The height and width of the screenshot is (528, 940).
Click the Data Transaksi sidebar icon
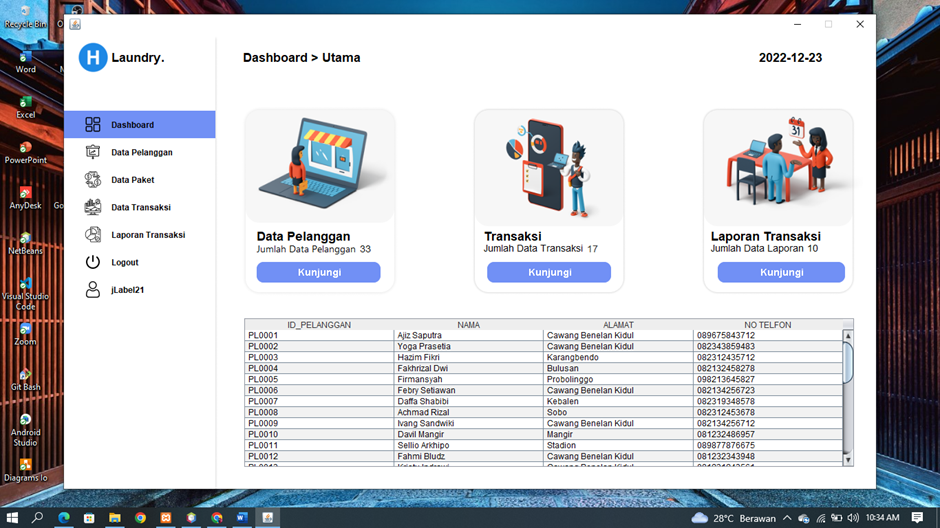tap(93, 207)
